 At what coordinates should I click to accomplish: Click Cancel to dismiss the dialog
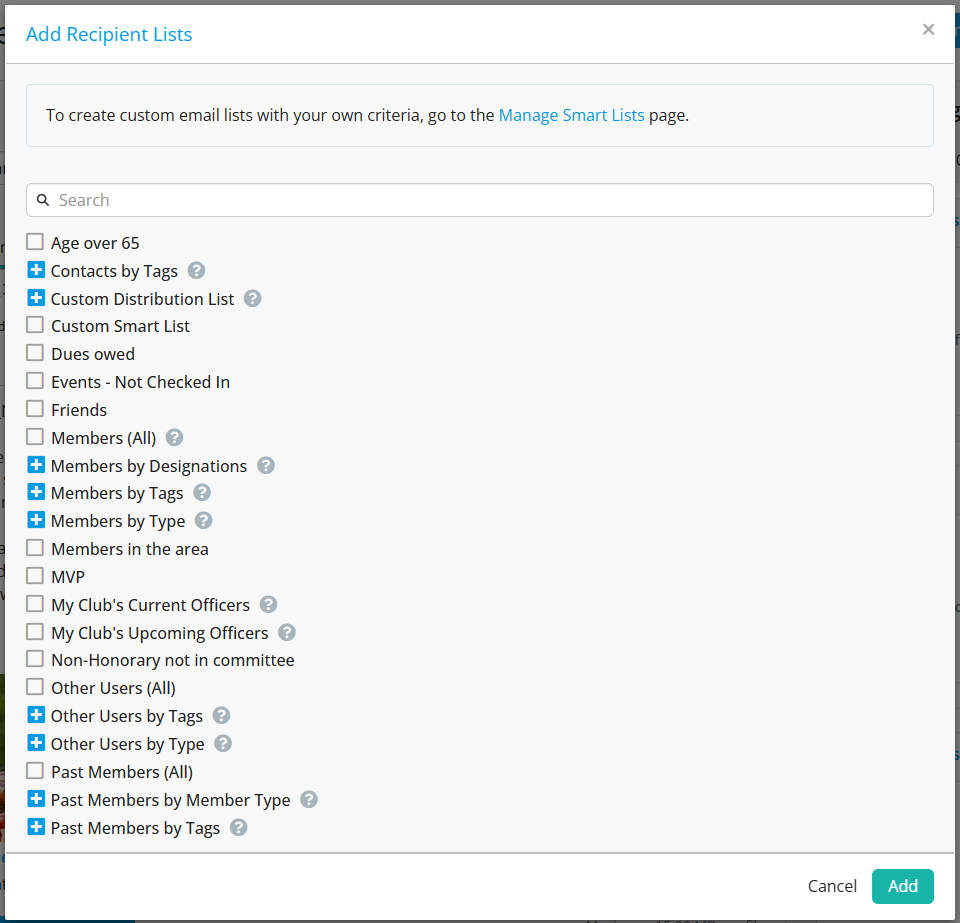tap(832, 886)
